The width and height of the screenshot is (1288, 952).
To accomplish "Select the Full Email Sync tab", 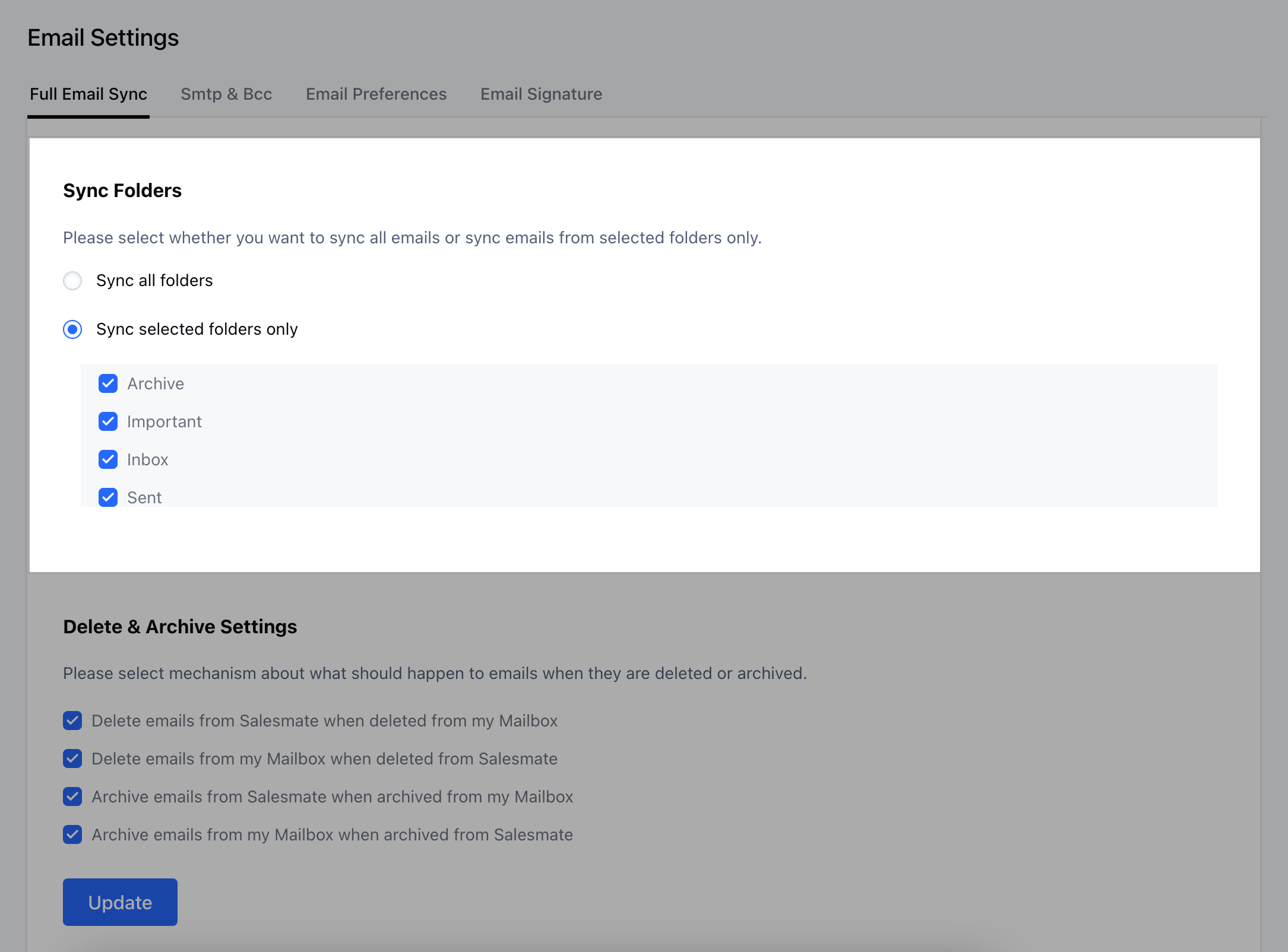I will coord(88,94).
